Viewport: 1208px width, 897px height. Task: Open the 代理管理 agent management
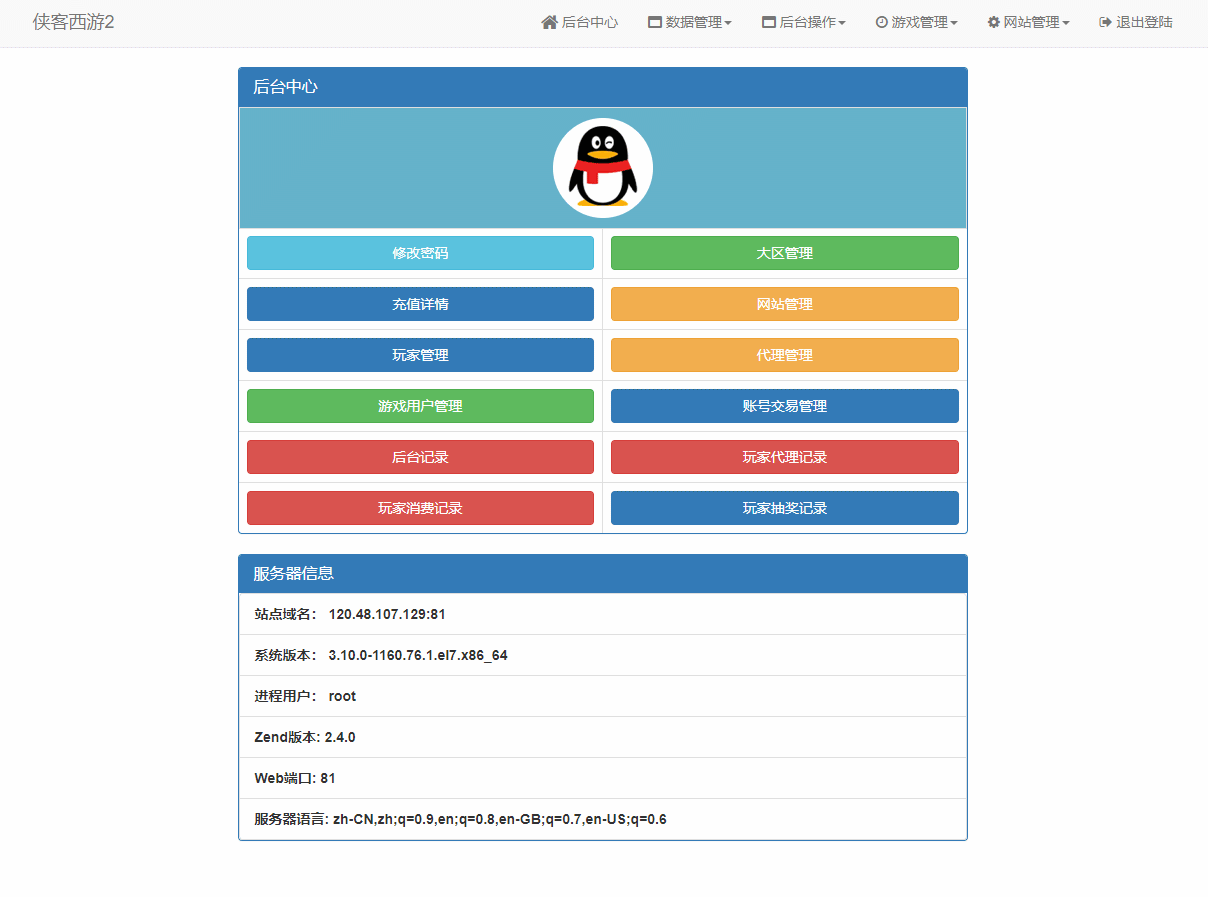tap(784, 355)
